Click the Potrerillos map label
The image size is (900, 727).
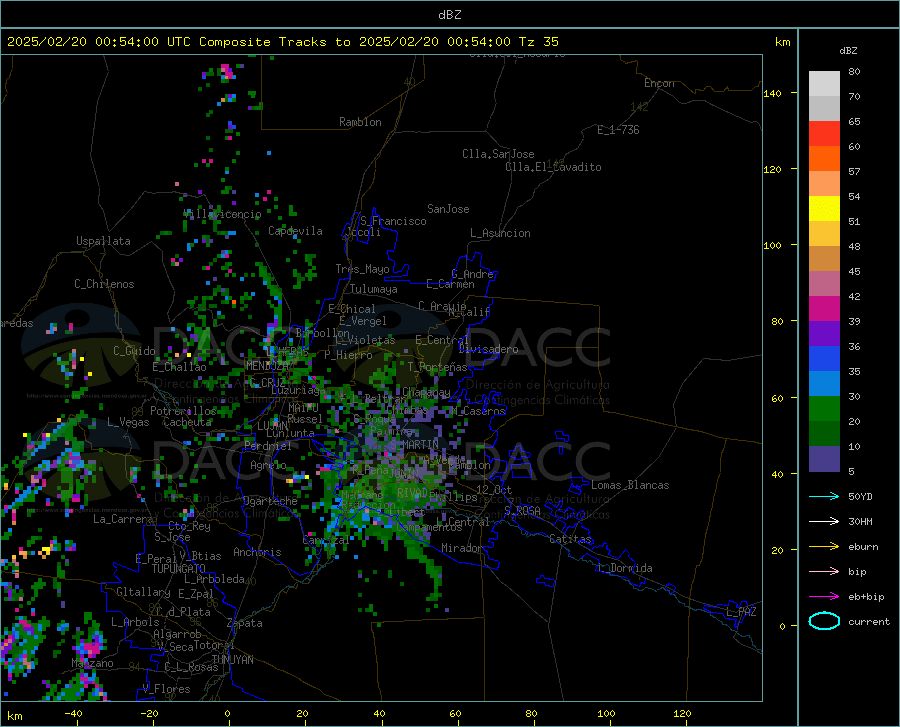[x=183, y=411]
